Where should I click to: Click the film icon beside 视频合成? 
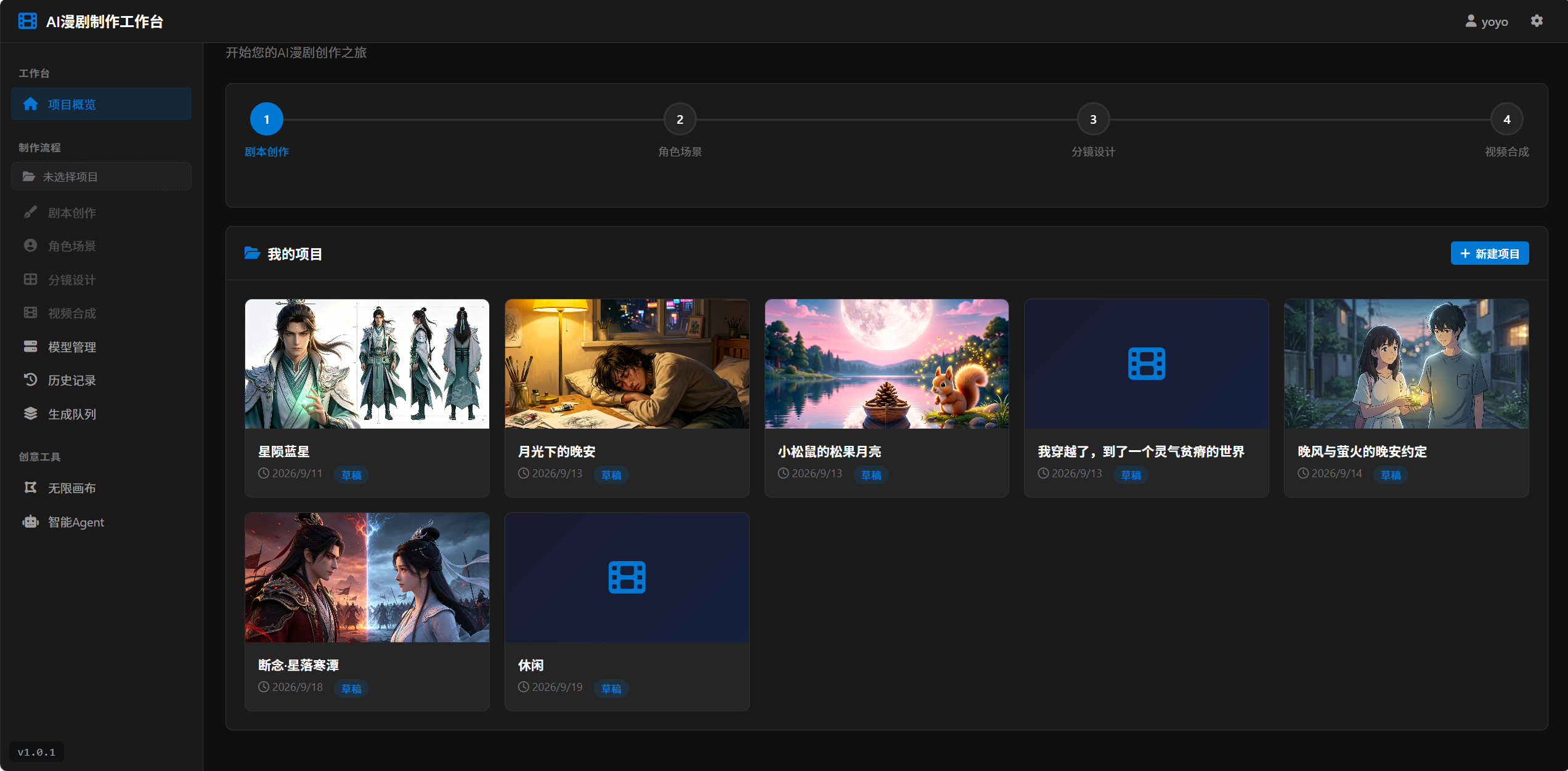[x=30, y=313]
